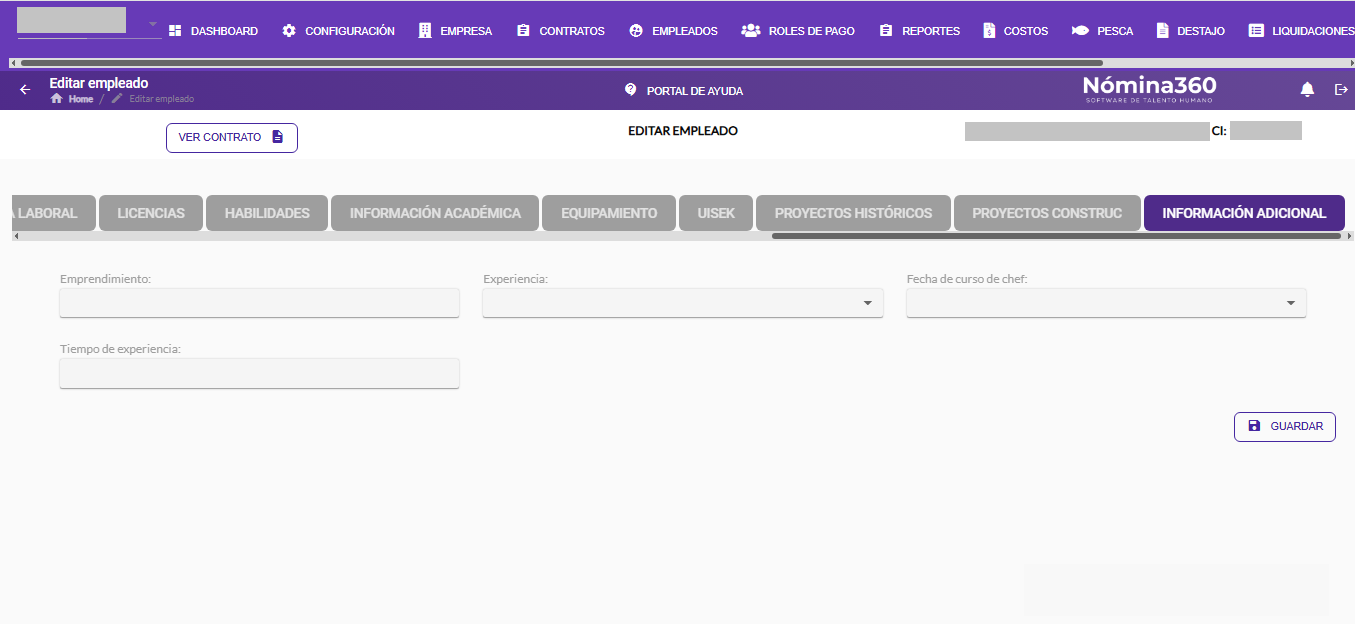Switch to the LICENCIAS tab

(151, 213)
